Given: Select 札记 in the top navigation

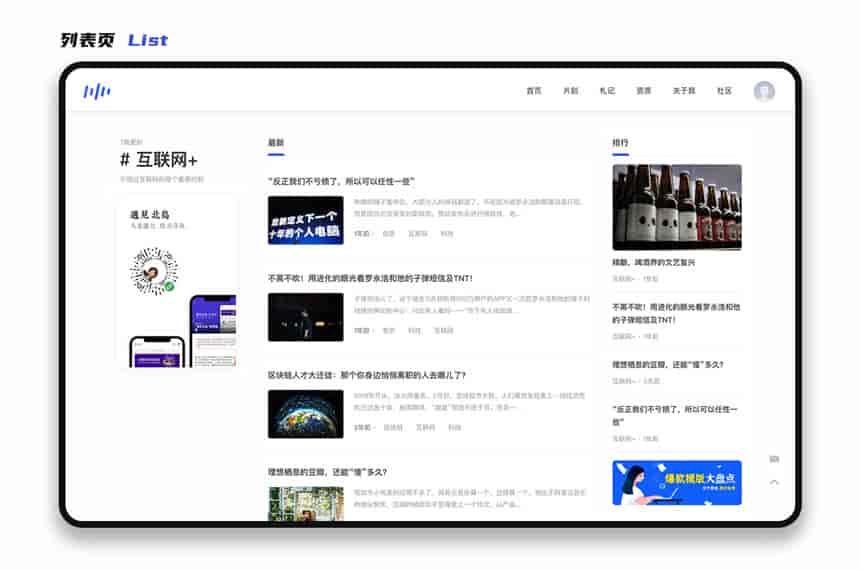Looking at the screenshot, I should [607, 91].
